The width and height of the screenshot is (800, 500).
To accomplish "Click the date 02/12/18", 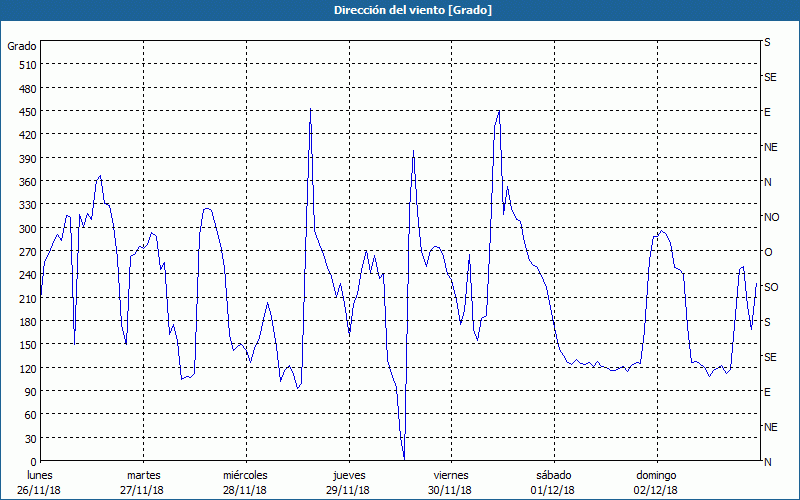I will [x=656, y=490].
